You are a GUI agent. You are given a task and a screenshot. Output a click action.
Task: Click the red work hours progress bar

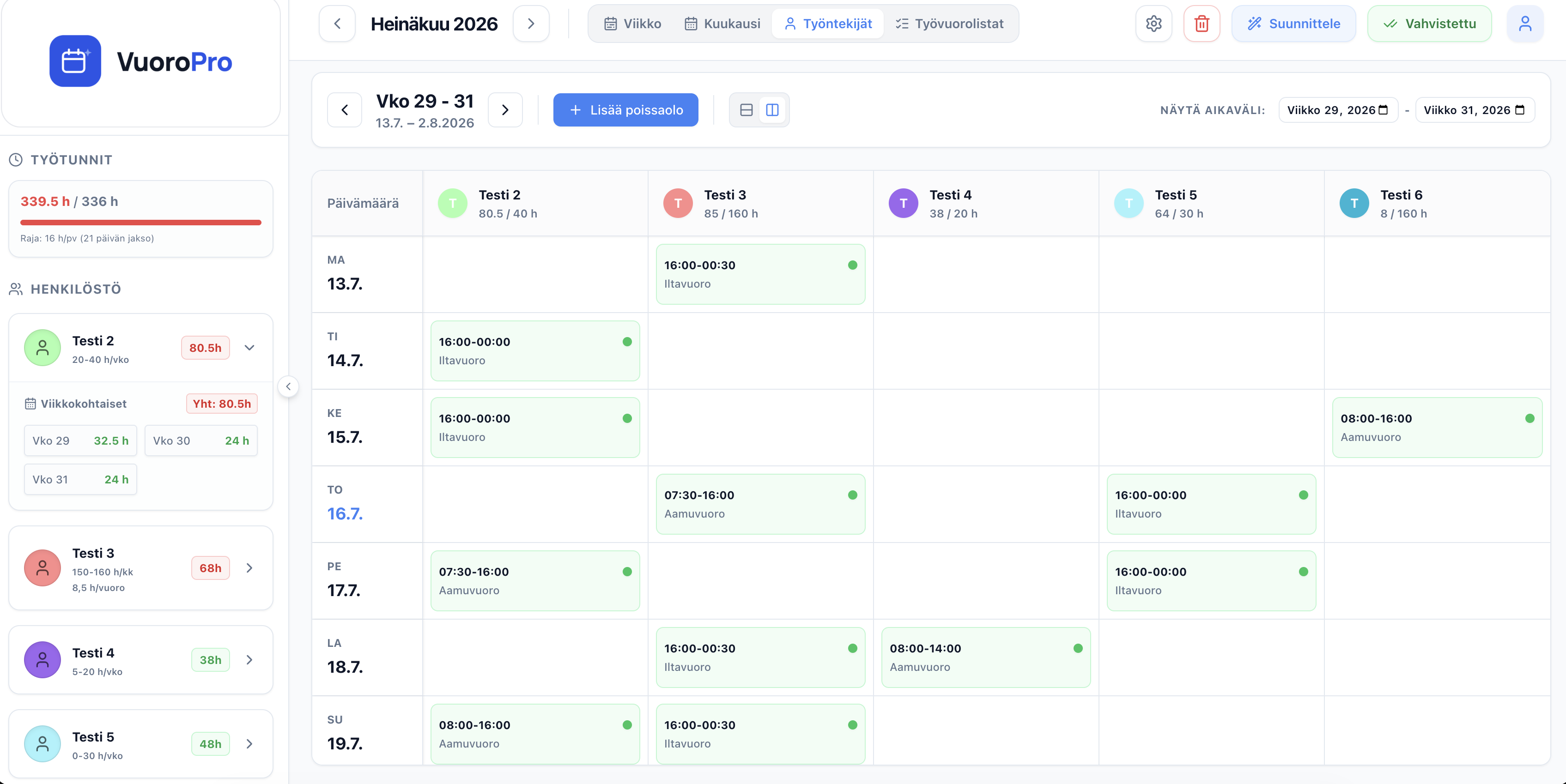point(140,223)
